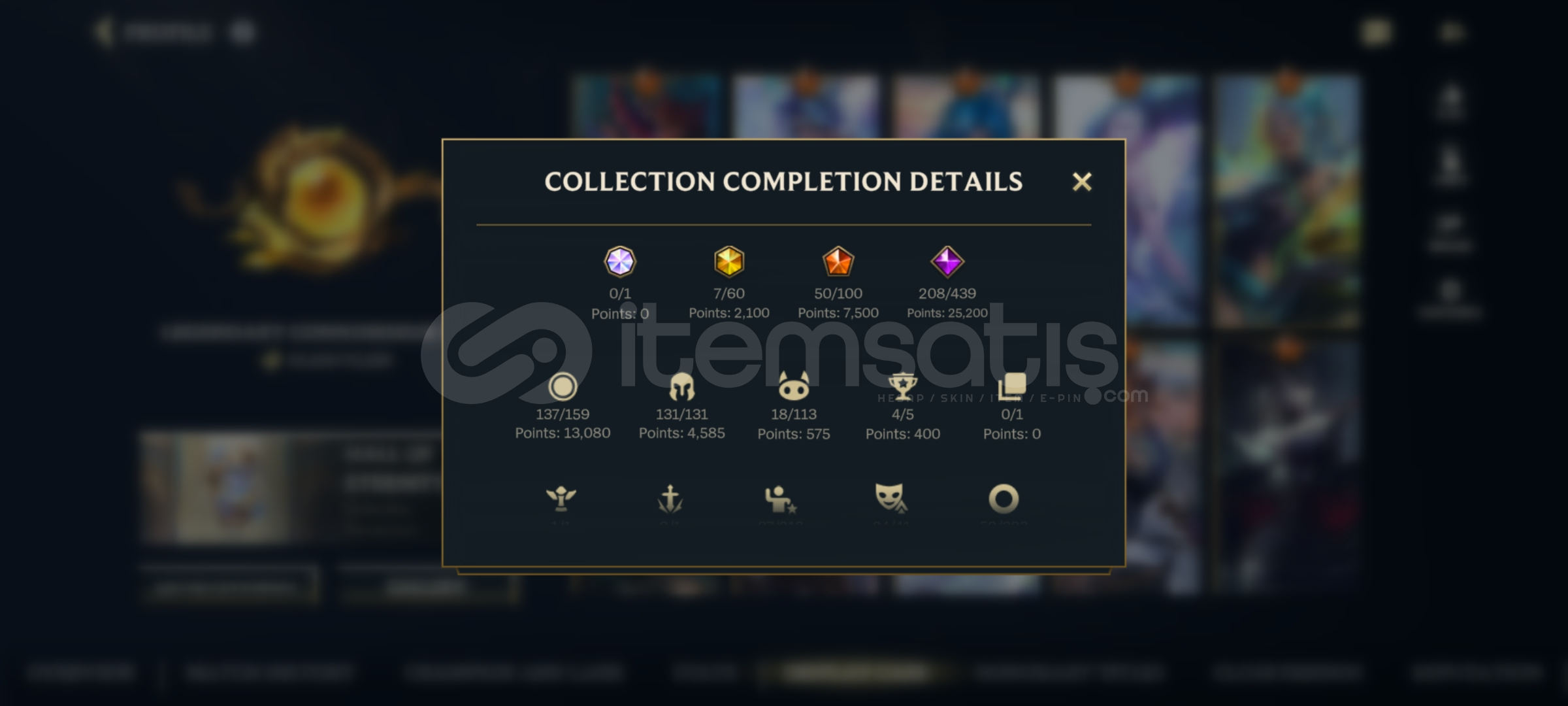Click the winged trophy icon in bottom row
The height and width of the screenshot is (706, 1568).
pos(561,499)
